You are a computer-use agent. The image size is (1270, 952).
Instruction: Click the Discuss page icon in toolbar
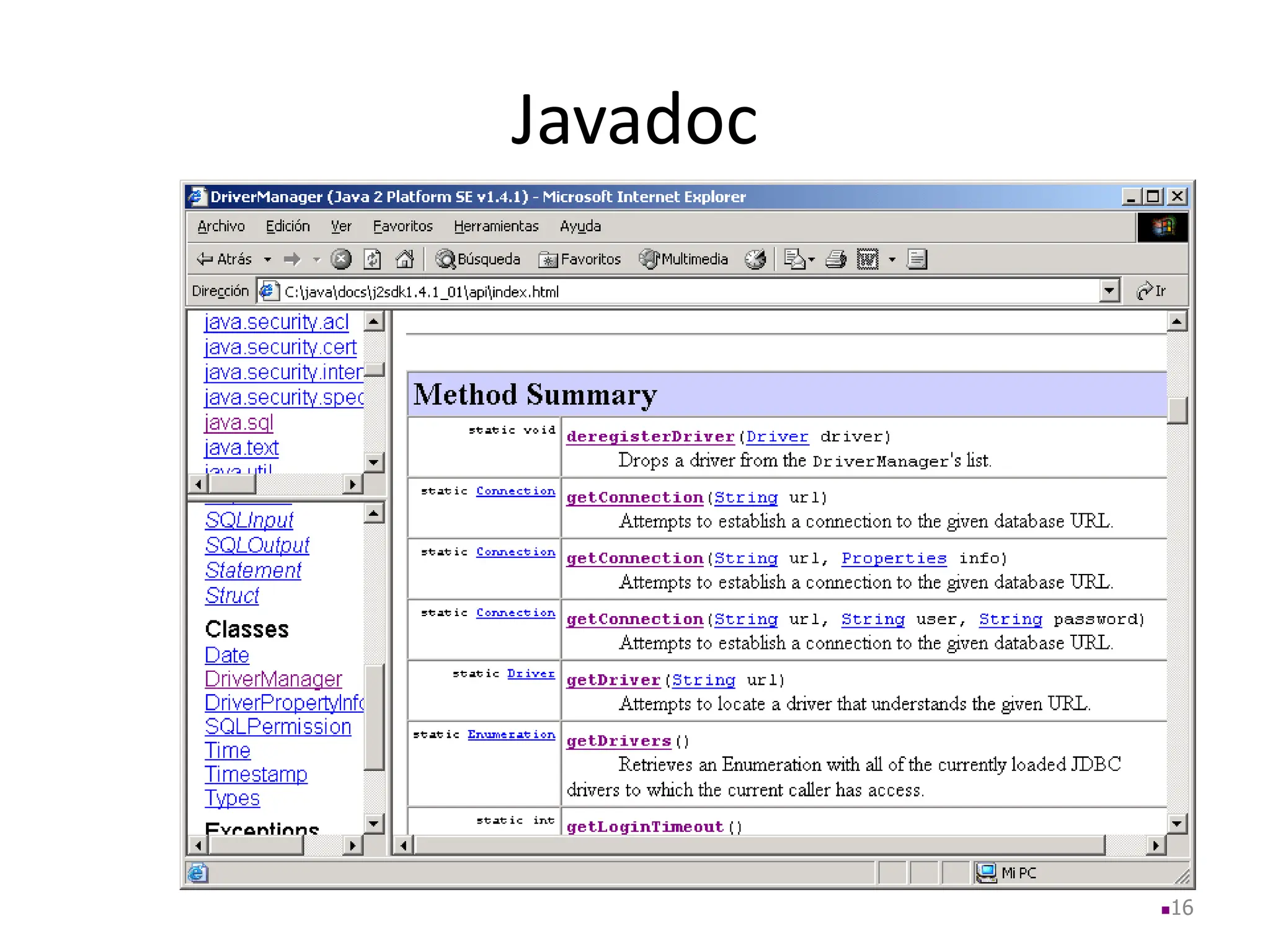(x=917, y=259)
